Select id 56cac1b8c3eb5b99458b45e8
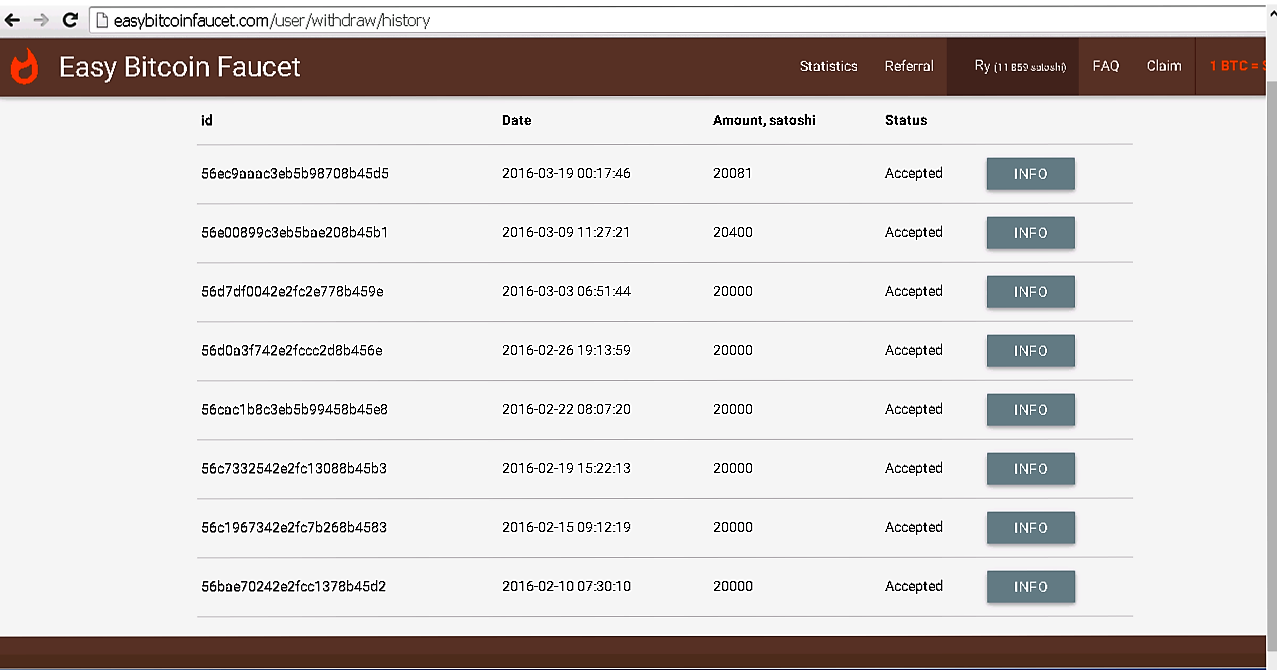Screen dimensions: 1277x670 (x=295, y=409)
